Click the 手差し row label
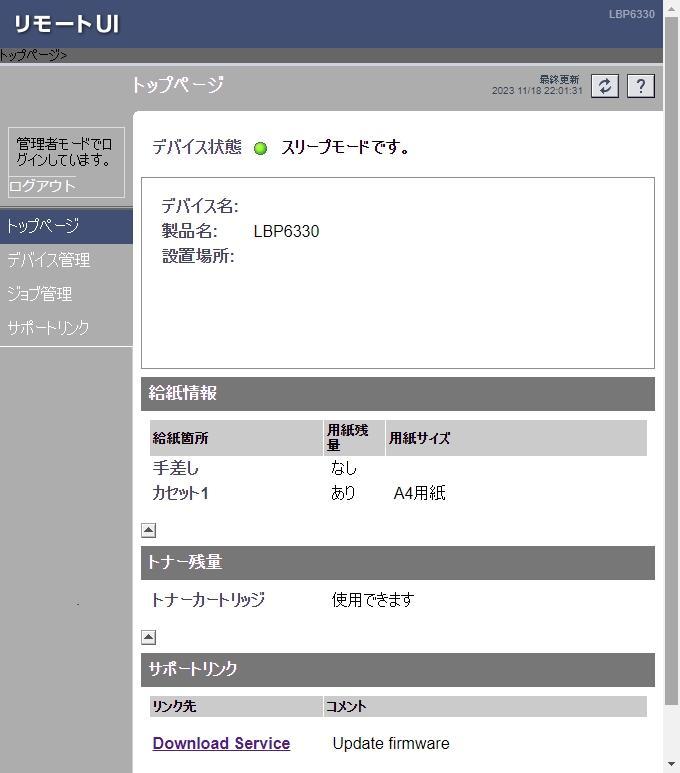The width and height of the screenshot is (680, 773). [176, 468]
